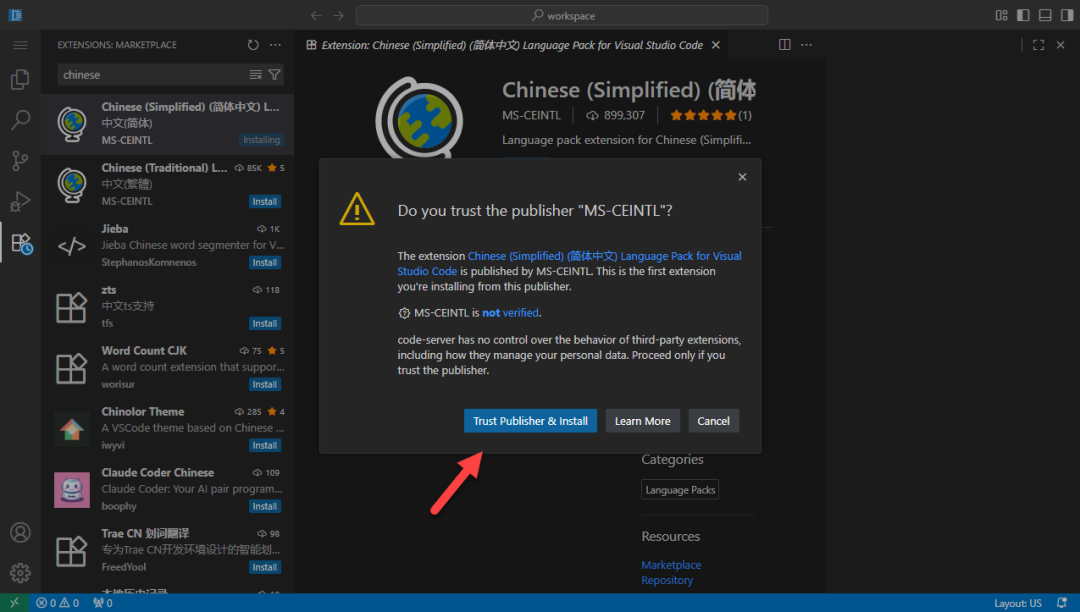
Task: Open the Accounts icon in activity bar
Action: (20, 532)
